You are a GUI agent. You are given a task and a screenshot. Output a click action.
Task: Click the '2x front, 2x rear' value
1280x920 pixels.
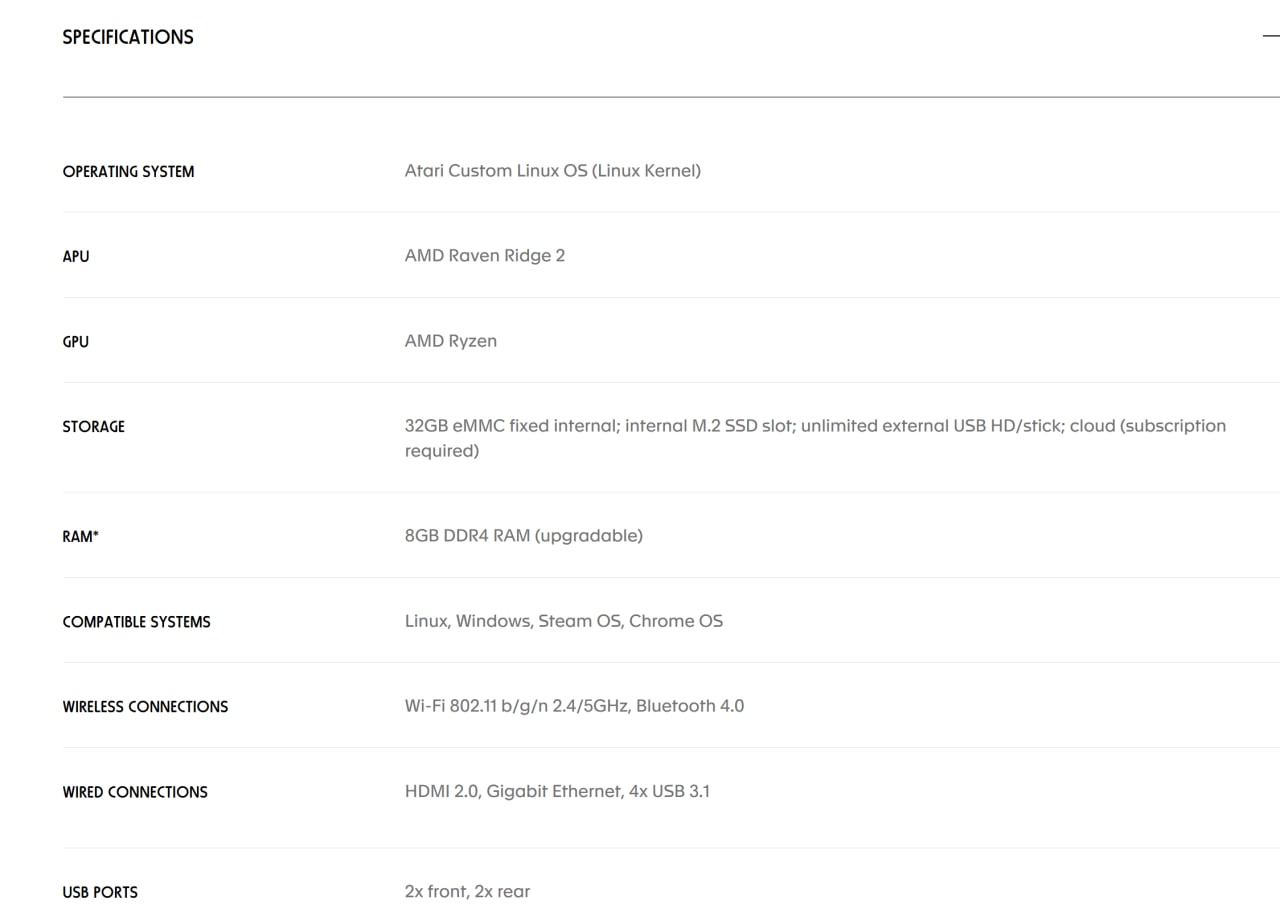(468, 891)
